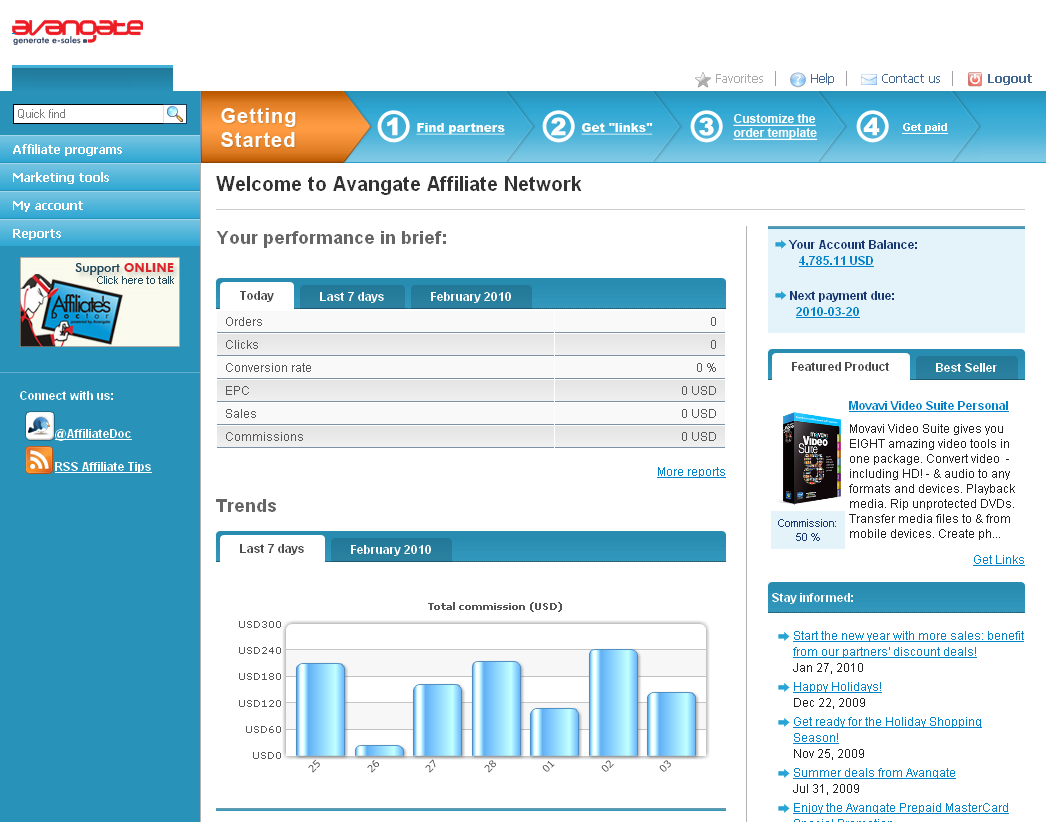The image size is (1046, 822).
Task: Click the More reports link
Action: click(691, 472)
